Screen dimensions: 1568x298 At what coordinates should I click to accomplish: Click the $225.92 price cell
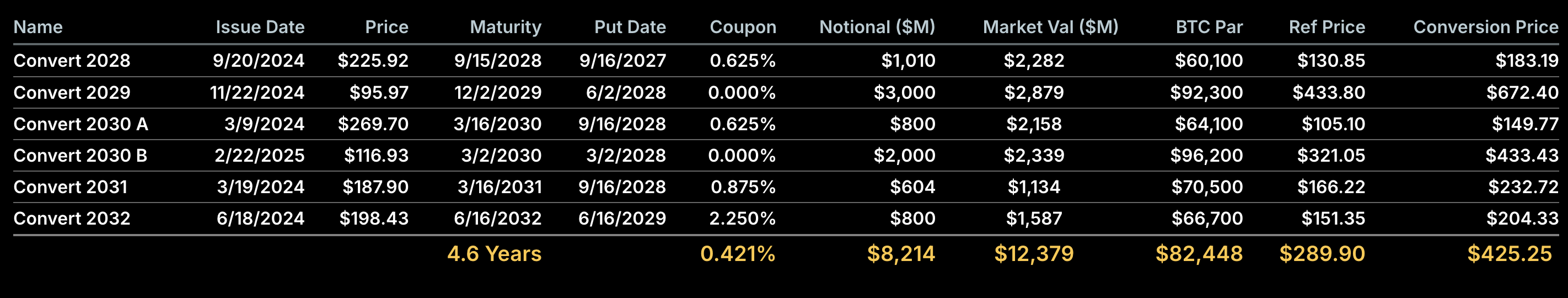pyautogui.click(x=373, y=60)
